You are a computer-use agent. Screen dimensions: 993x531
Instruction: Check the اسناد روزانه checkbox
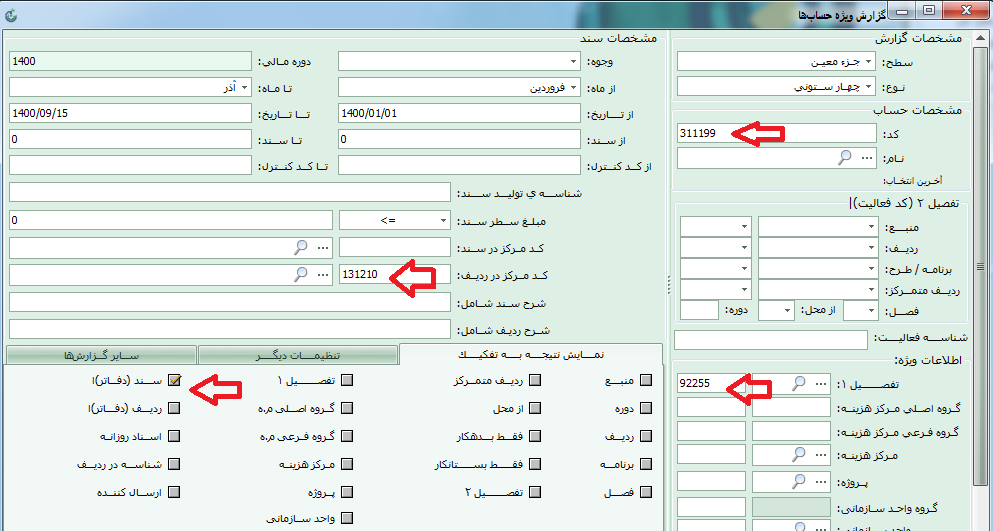pyautogui.click(x=174, y=436)
